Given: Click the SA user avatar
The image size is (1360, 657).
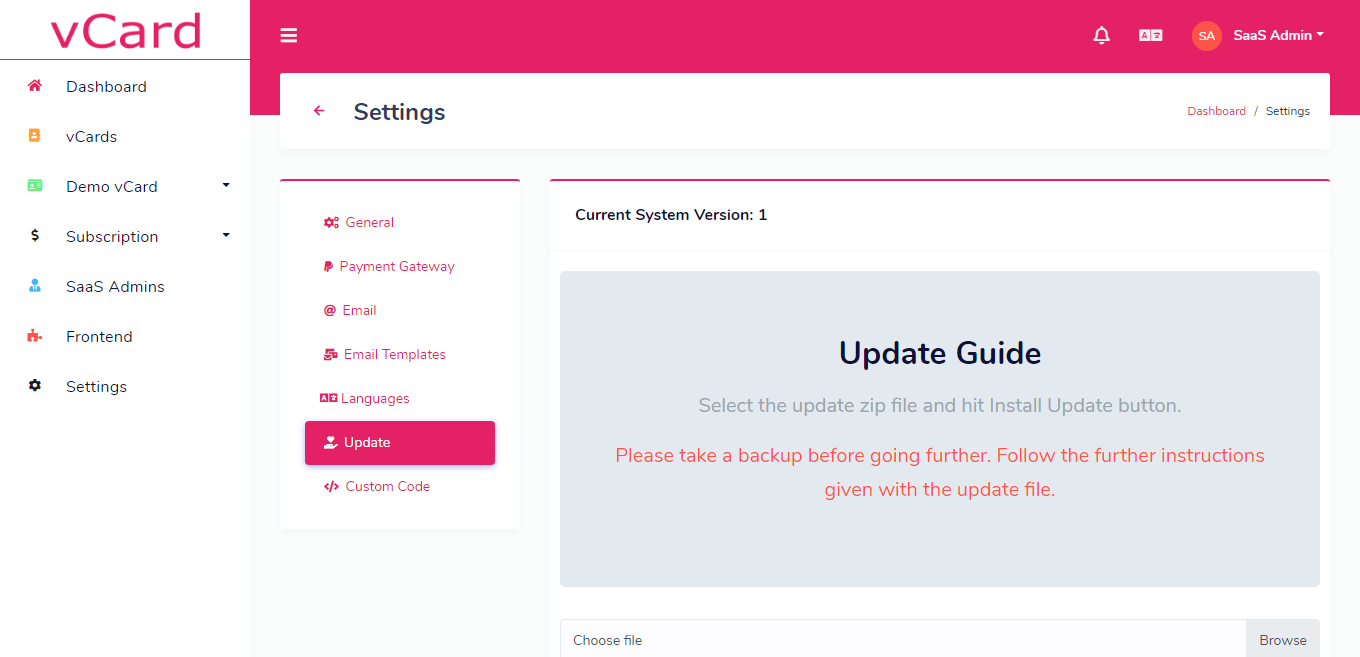Looking at the screenshot, I should (1206, 36).
